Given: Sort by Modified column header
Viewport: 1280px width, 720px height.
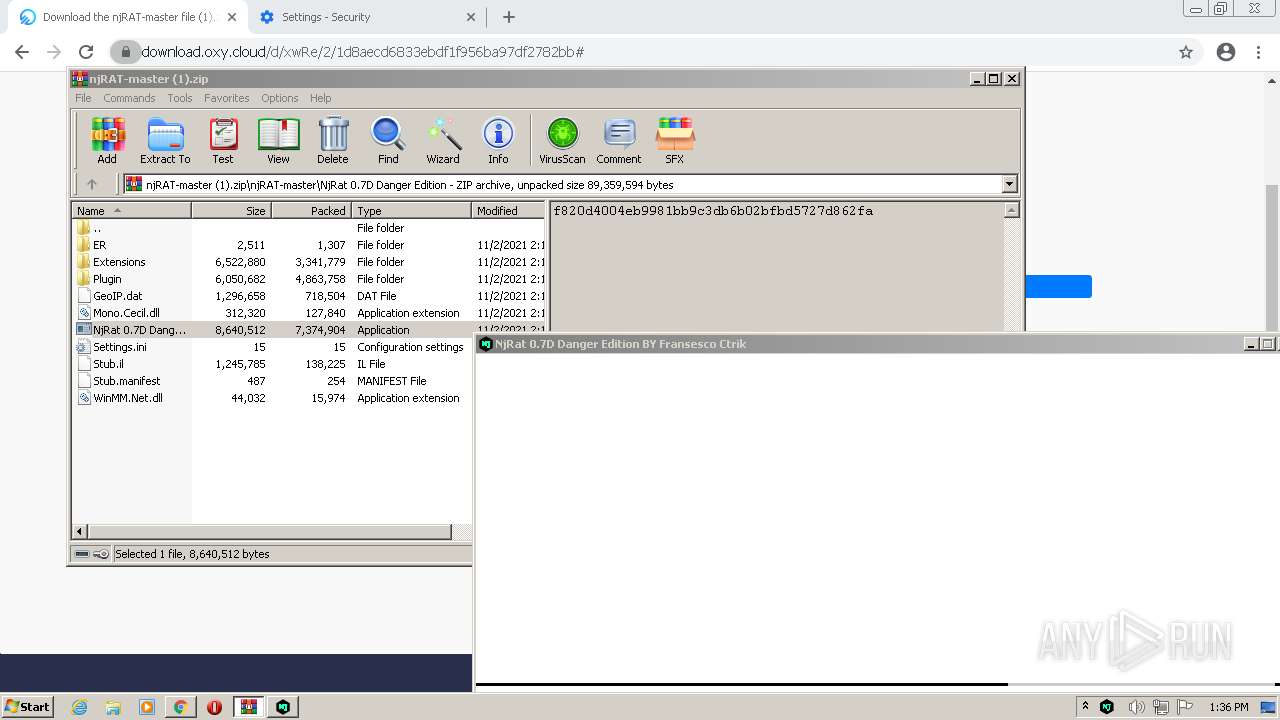Looking at the screenshot, I should [x=508, y=211].
